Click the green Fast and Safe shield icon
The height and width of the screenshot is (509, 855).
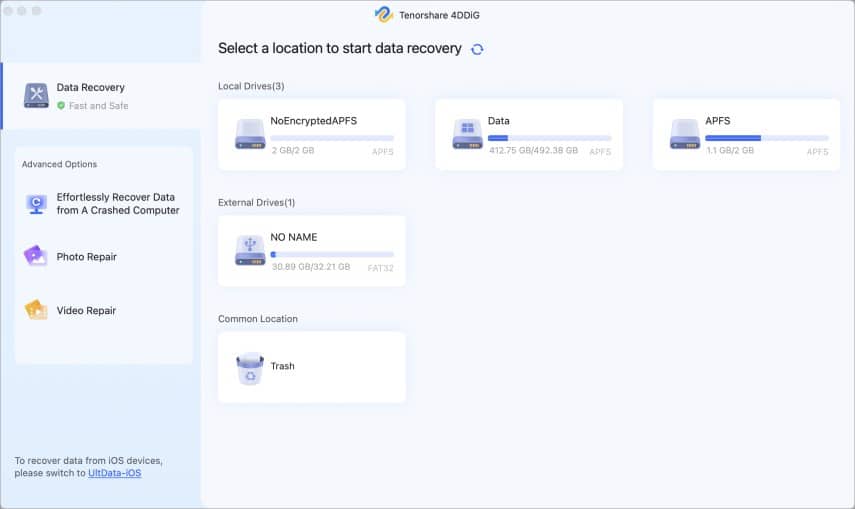(x=61, y=105)
